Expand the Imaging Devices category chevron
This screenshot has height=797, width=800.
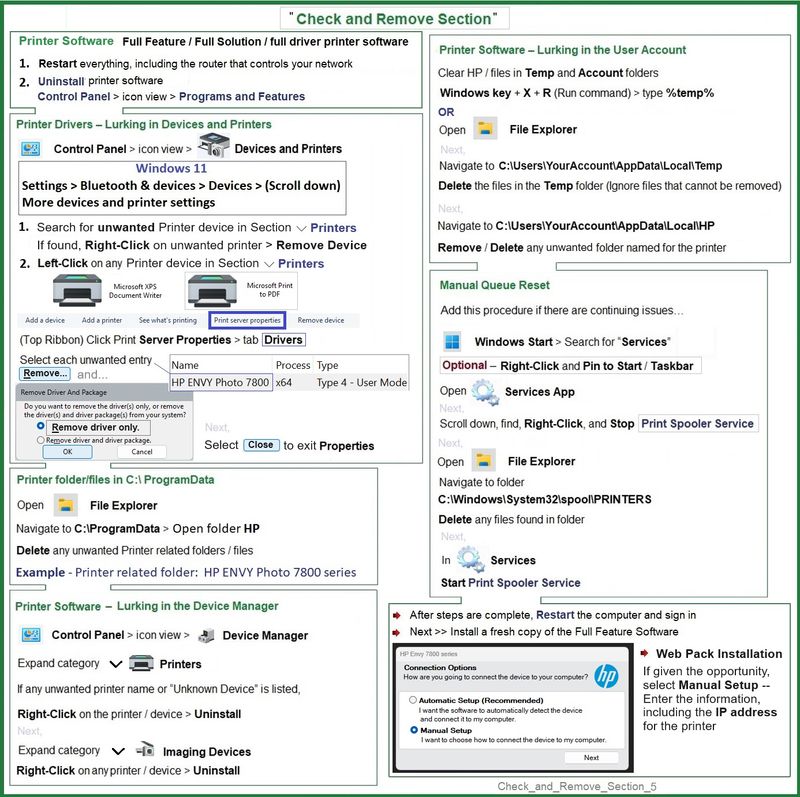118,751
